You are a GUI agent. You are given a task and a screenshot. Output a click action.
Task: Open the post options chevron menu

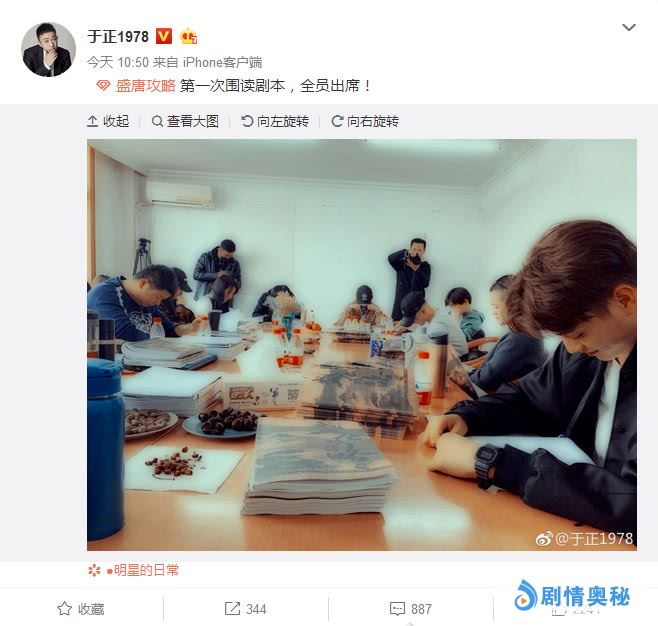coord(628,28)
